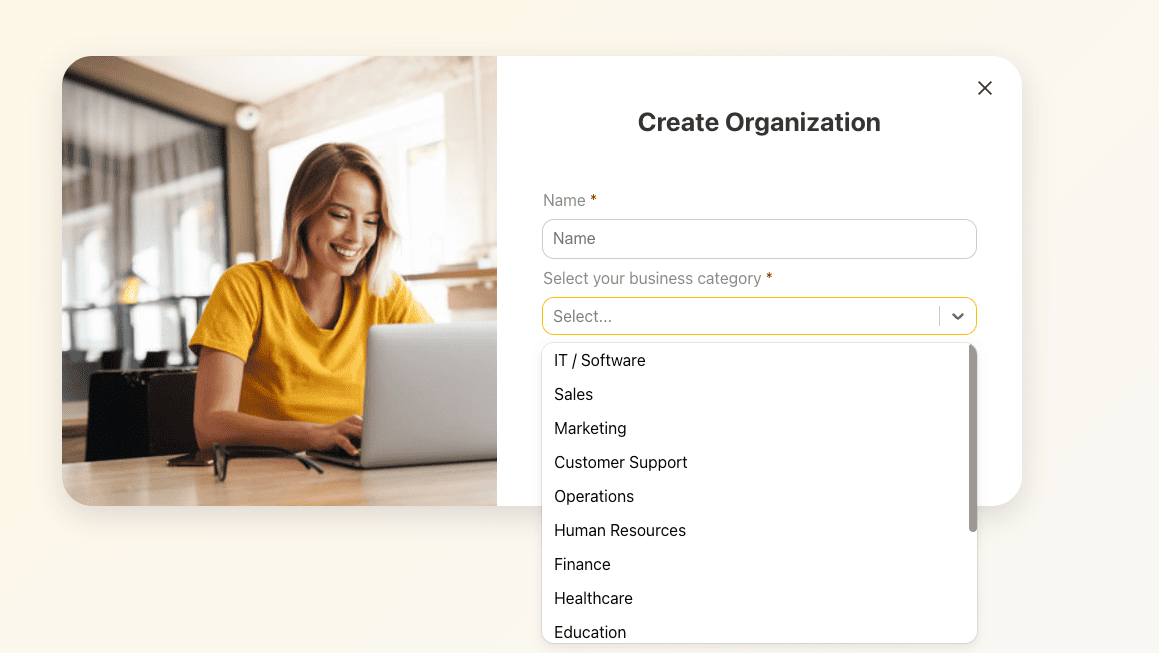Choose Sales as the business category
The width and height of the screenshot is (1159, 653).
pos(573,394)
